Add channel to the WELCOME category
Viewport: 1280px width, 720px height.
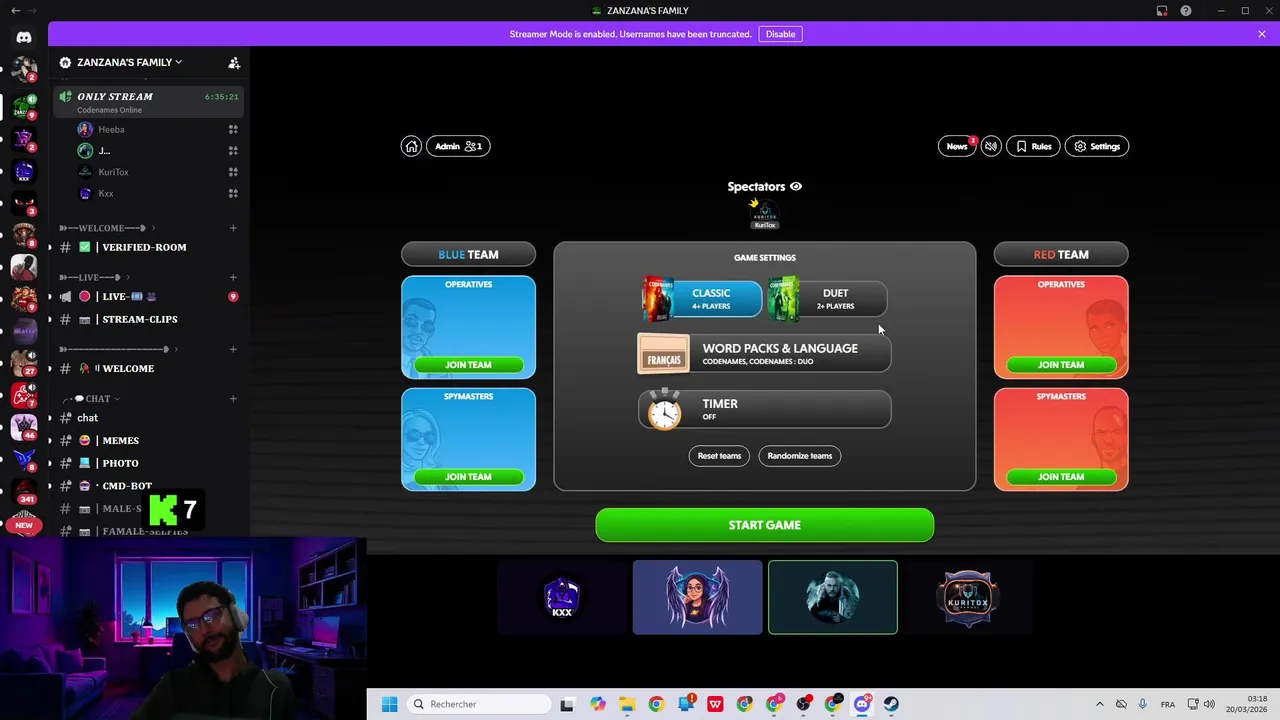233,228
